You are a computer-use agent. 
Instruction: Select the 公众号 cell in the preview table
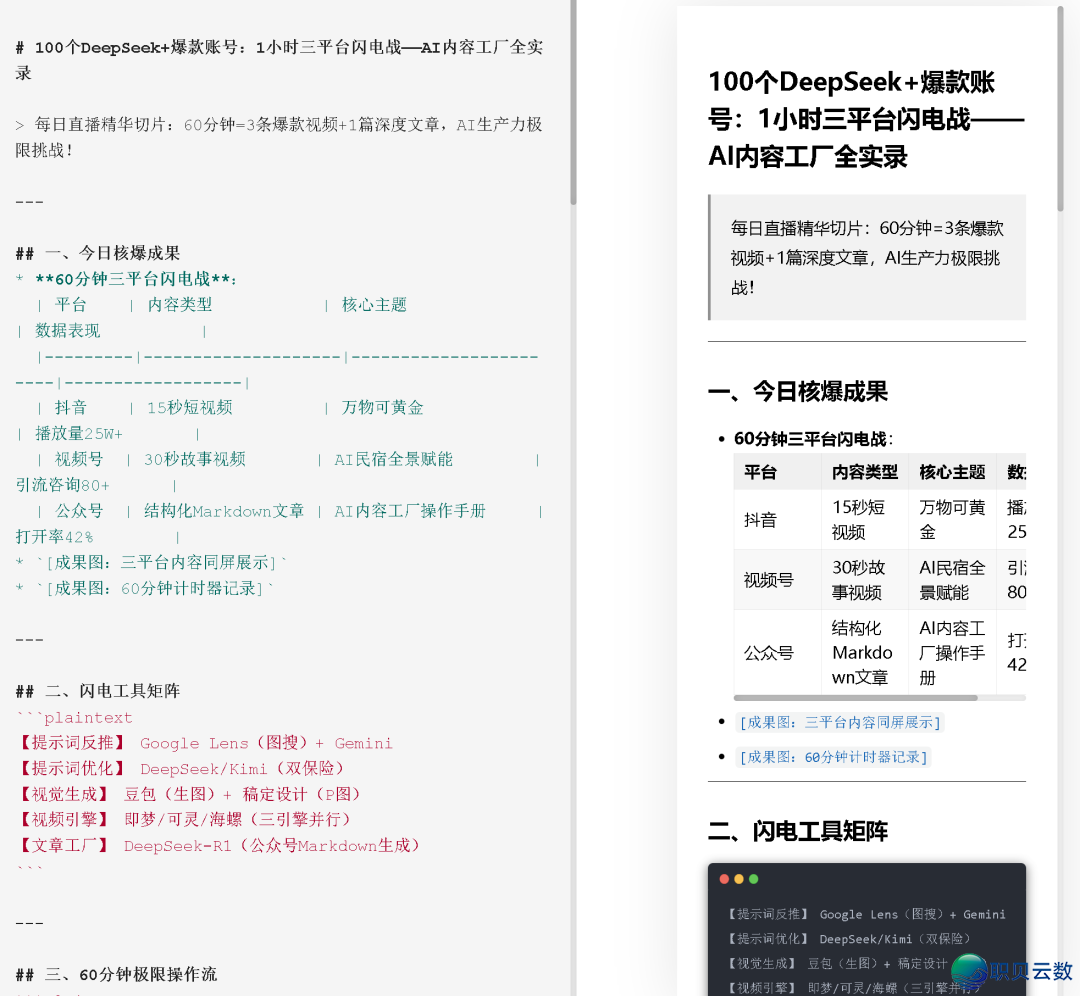click(x=778, y=652)
